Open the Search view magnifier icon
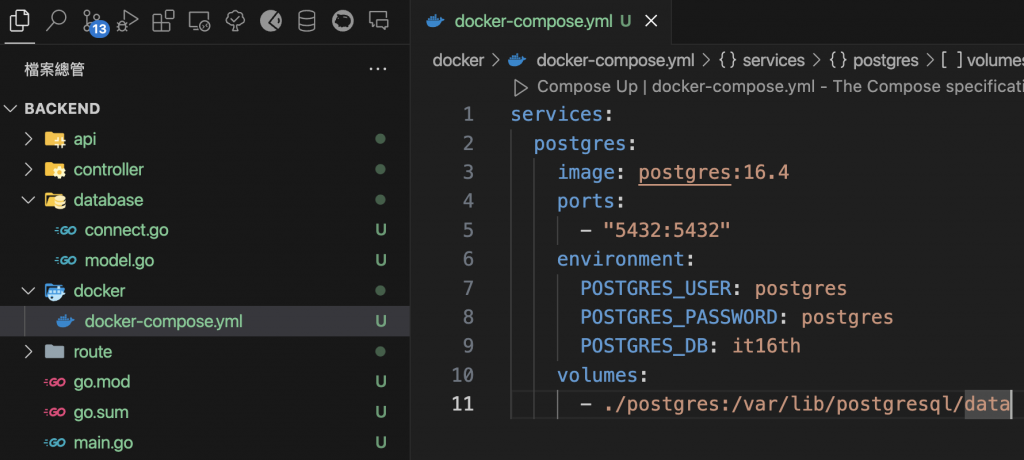Viewport: 1024px width, 460px height. (56, 21)
